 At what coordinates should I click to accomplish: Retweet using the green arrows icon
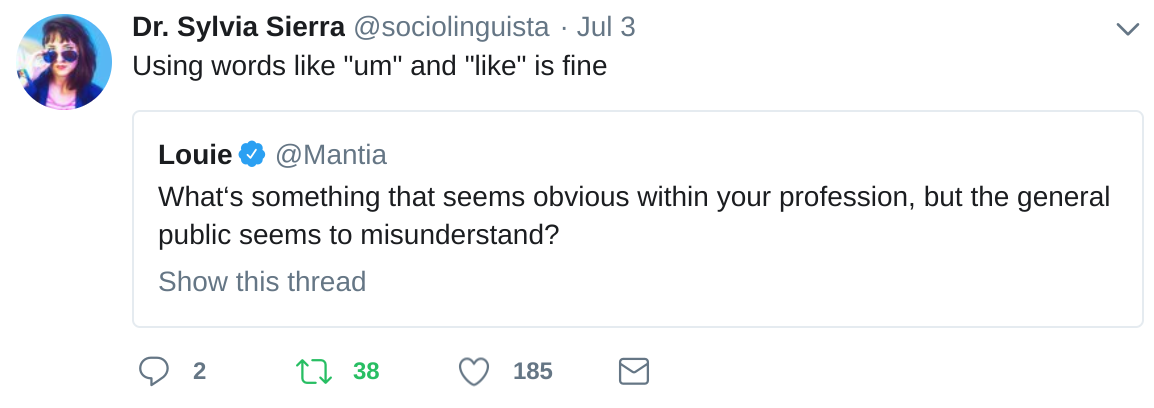tap(314, 372)
